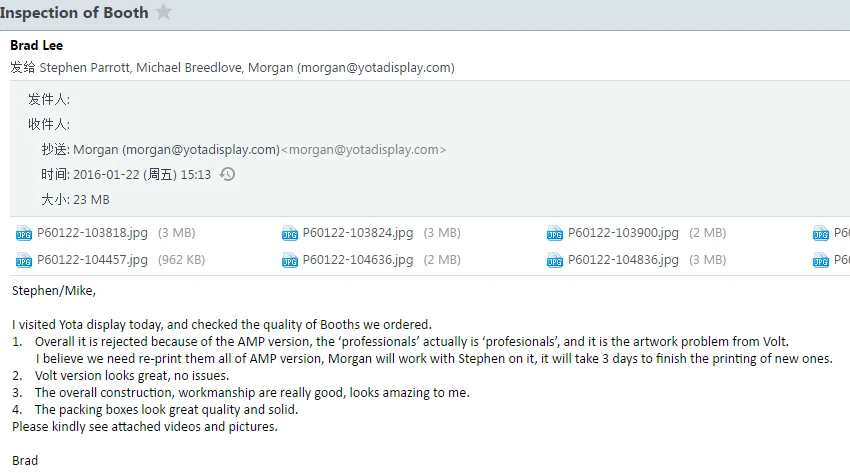This screenshot has width=850, height=473.
Task: Open the cut-off attachment in the bottom row
Action: tap(830, 261)
